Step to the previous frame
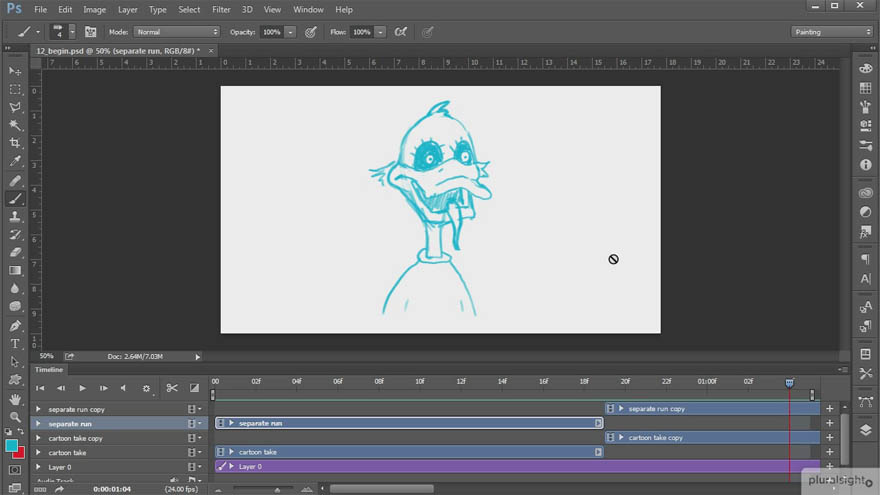The width and height of the screenshot is (880, 495). pyautogui.click(x=61, y=388)
